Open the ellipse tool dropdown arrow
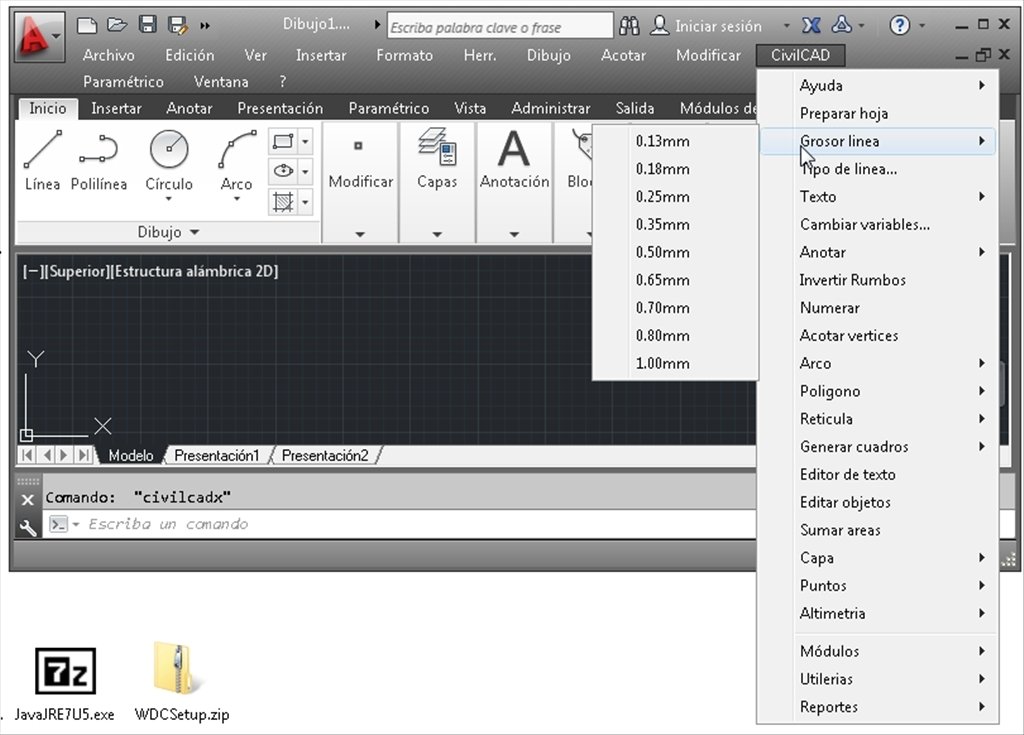The width and height of the screenshot is (1024, 735). [x=305, y=171]
